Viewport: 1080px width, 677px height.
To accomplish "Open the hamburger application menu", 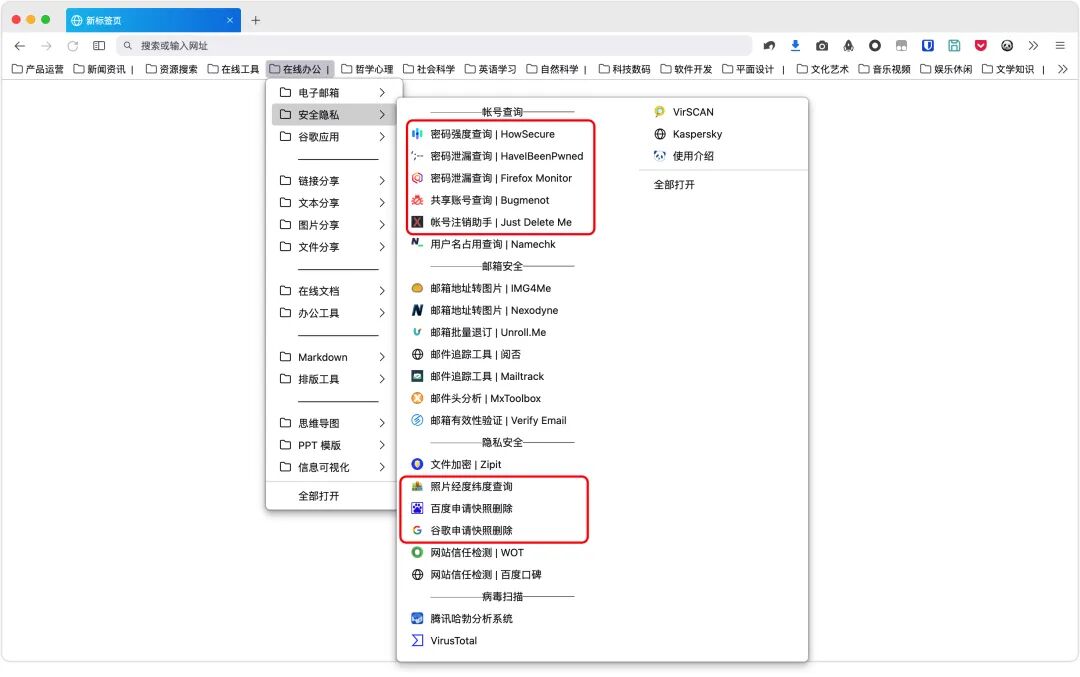I will (1060, 45).
